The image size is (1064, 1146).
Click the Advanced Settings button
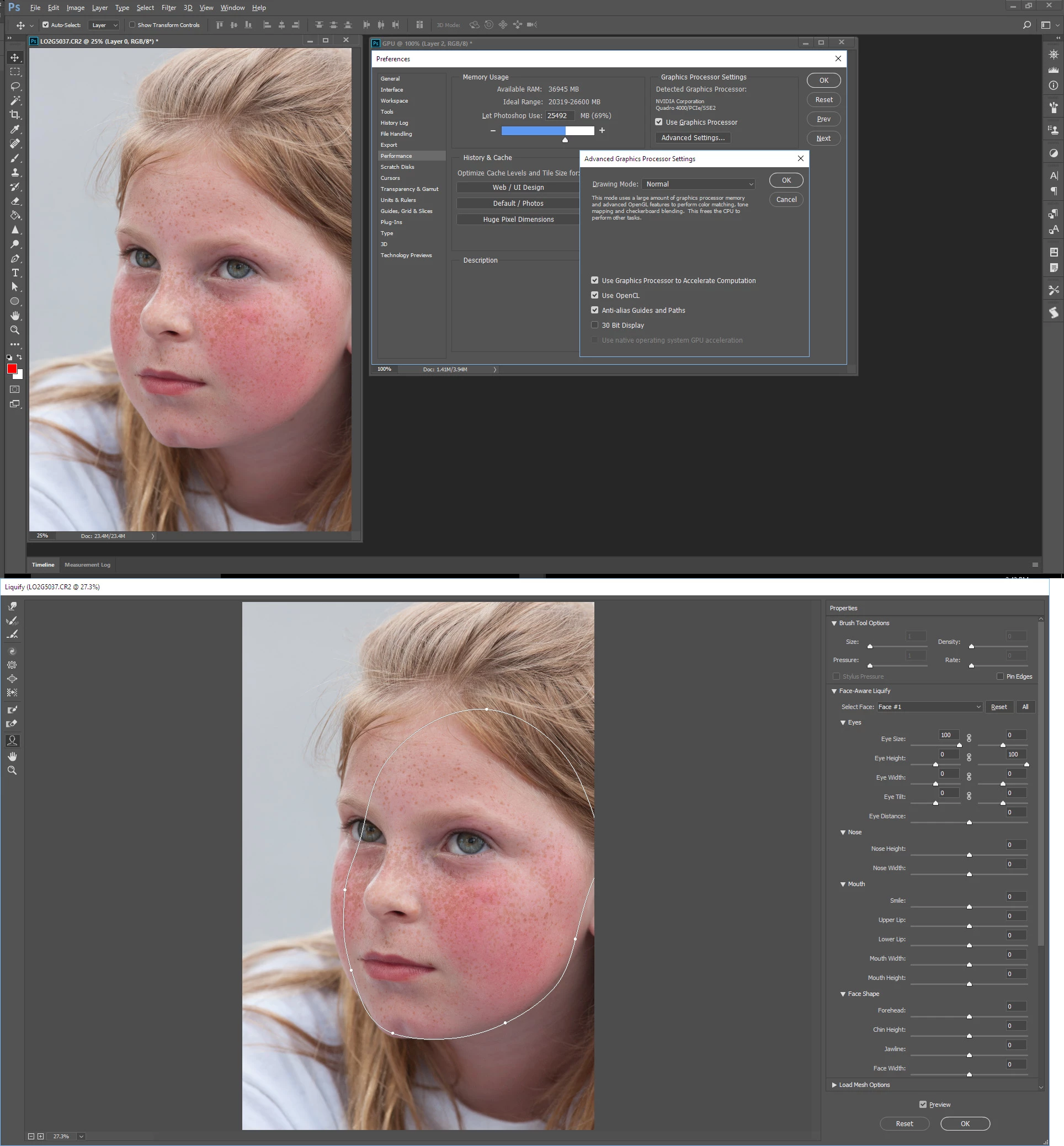click(693, 137)
